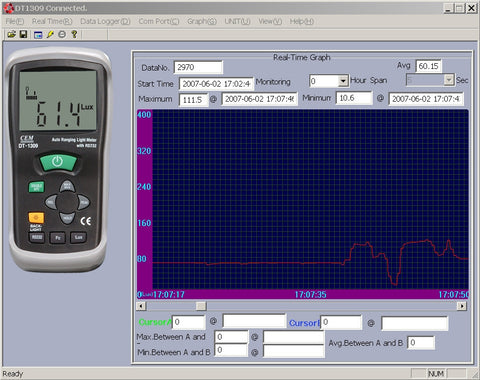
Task: Click the green power button on meter
Action: coord(58,162)
